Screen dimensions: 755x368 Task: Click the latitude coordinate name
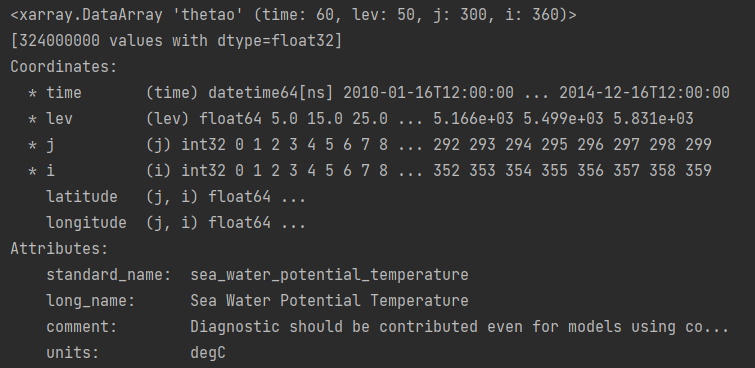pyautogui.click(x=82, y=197)
